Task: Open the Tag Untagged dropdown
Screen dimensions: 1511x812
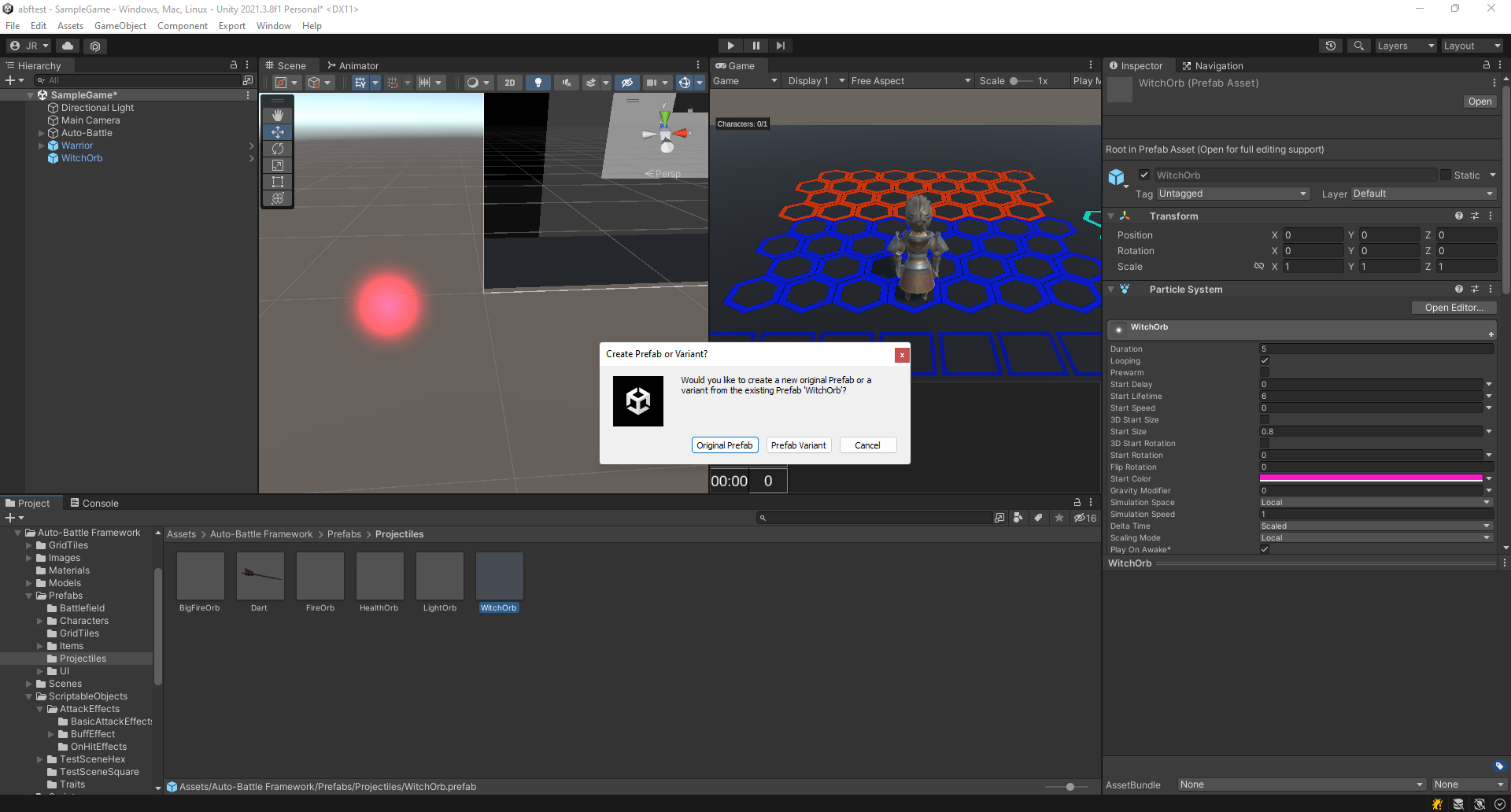Action: click(x=1233, y=194)
